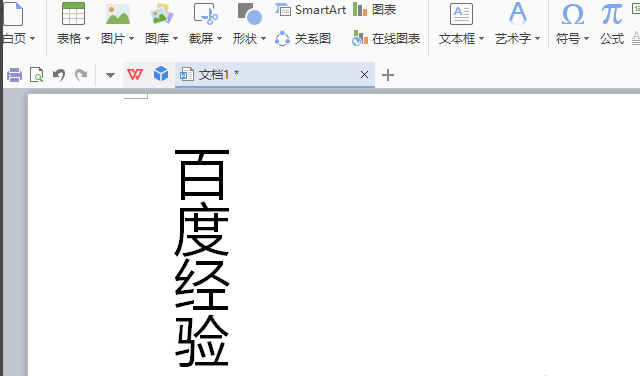
Task: Click the blank page icon
Action: pos(12,14)
